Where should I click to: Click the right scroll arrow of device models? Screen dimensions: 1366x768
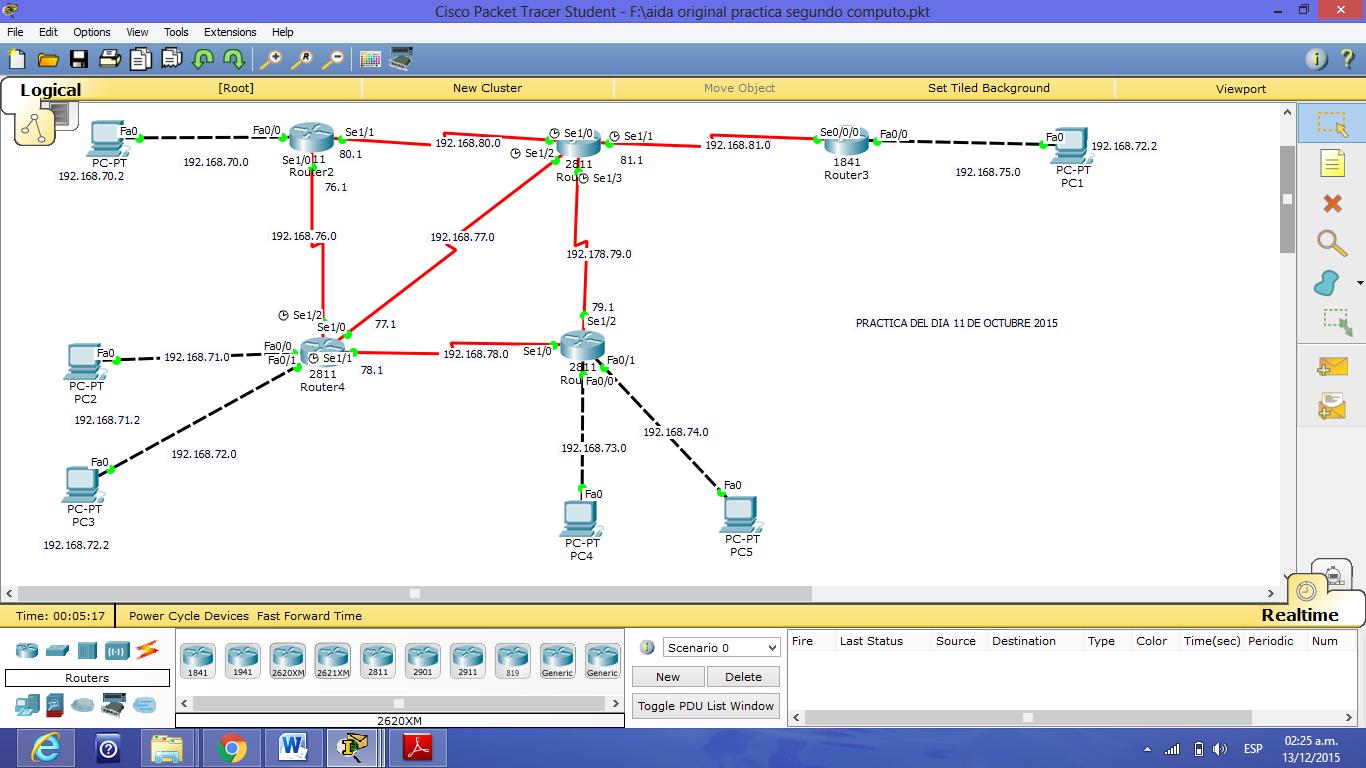pos(616,703)
